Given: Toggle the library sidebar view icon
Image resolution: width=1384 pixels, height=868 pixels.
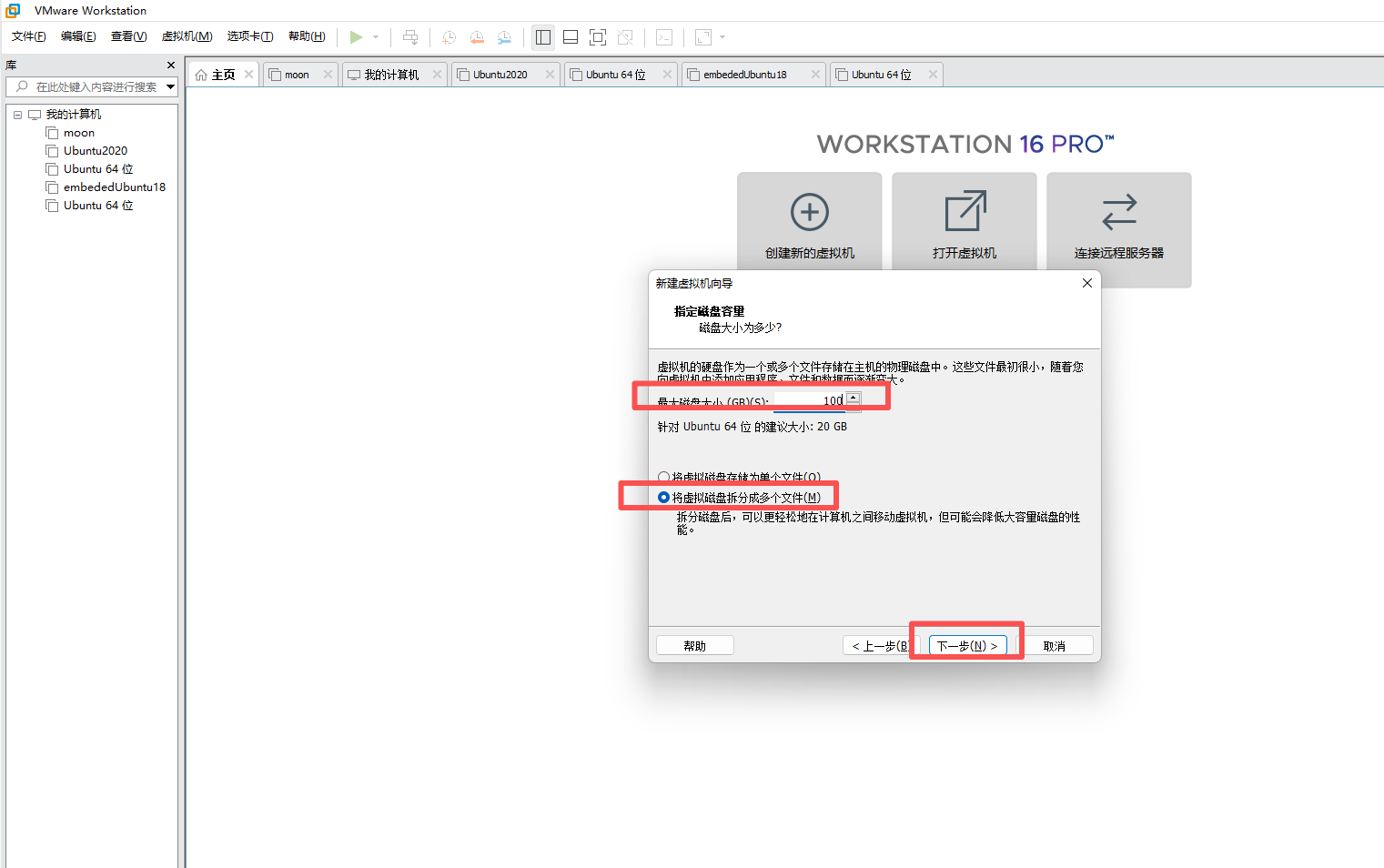Looking at the screenshot, I should pyautogui.click(x=543, y=37).
